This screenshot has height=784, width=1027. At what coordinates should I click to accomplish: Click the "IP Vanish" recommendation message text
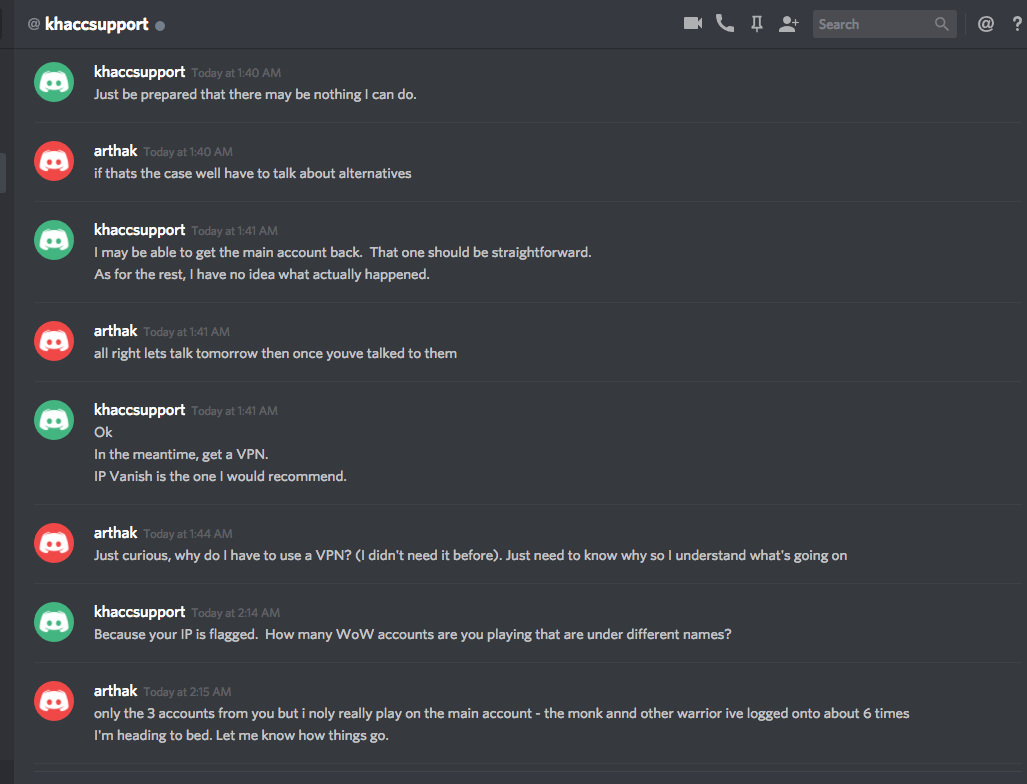point(220,476)
